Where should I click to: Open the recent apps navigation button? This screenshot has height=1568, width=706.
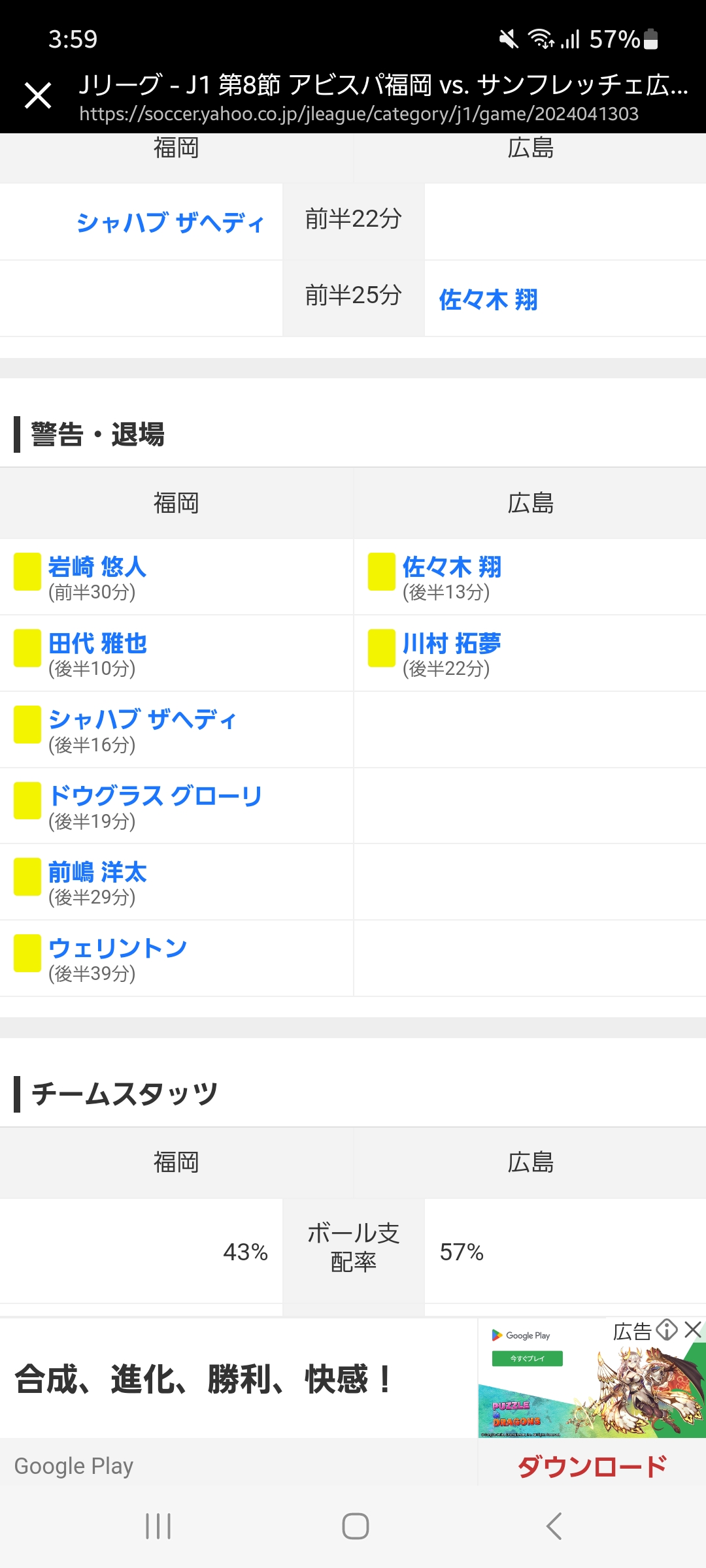(158, 1526)
